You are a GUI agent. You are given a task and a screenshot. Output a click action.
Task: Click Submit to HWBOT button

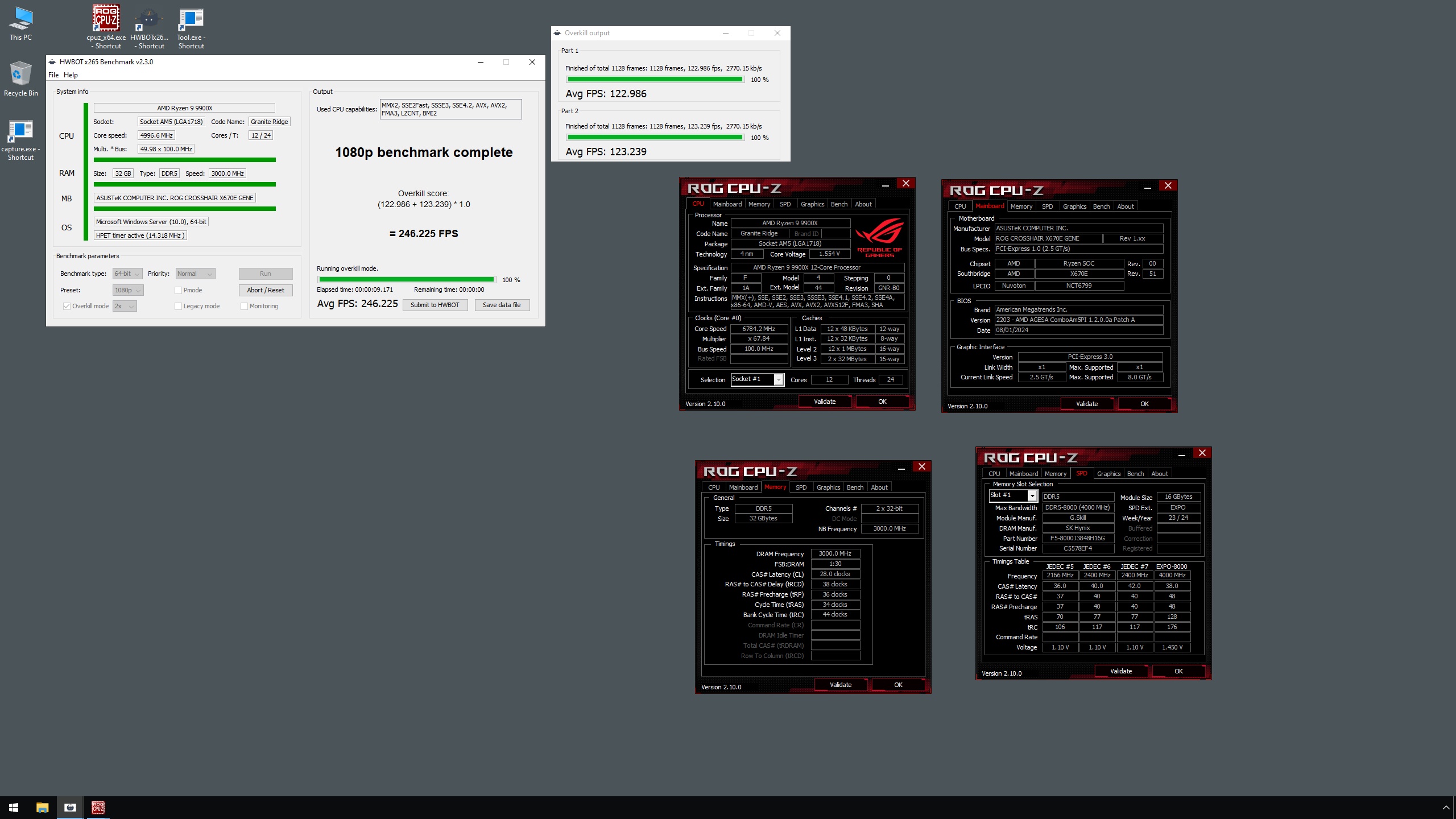[435, 305]
